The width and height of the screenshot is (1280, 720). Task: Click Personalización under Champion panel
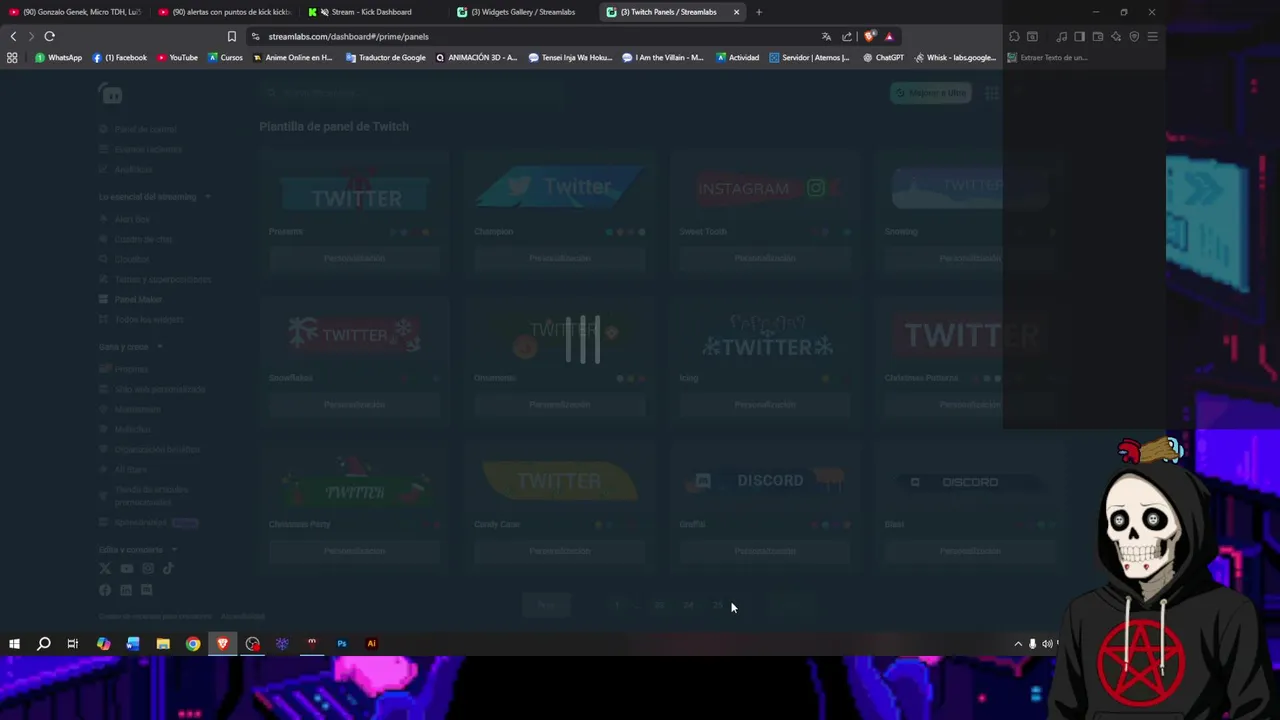[x=559, y=258]
